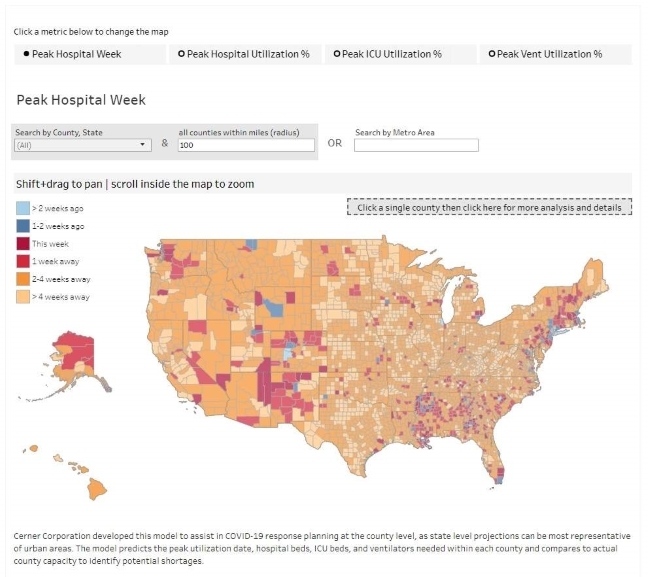Click the Peak Hospital Week heading
The width and height of the screenshot is (648, 577).
click(x=81, y=100)
